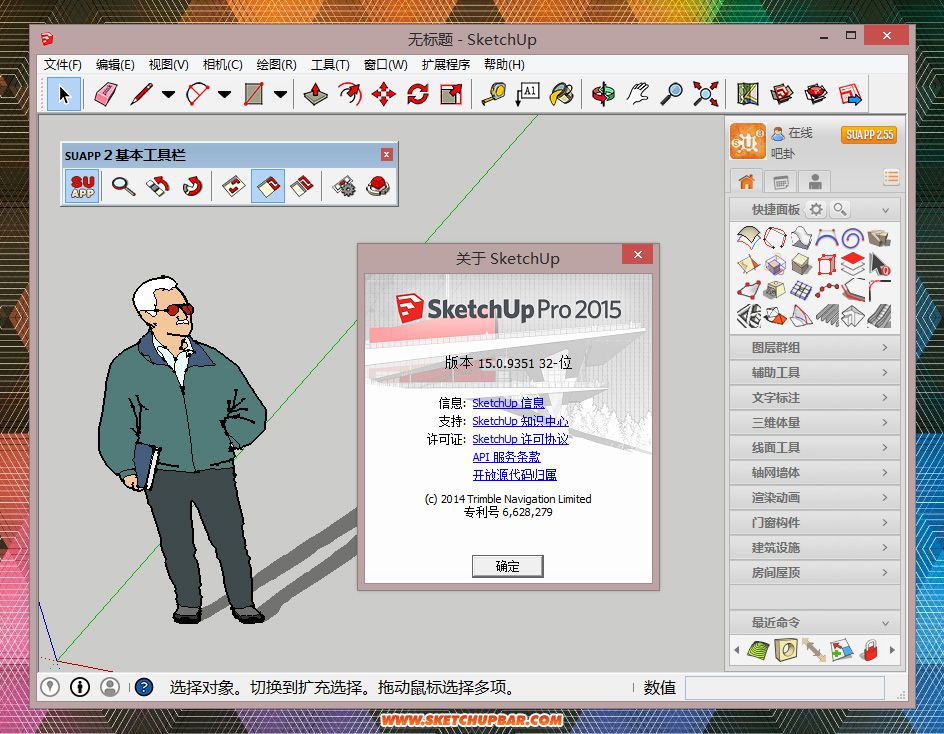Click the red padlock icon in recent commands

coord(869,650)
